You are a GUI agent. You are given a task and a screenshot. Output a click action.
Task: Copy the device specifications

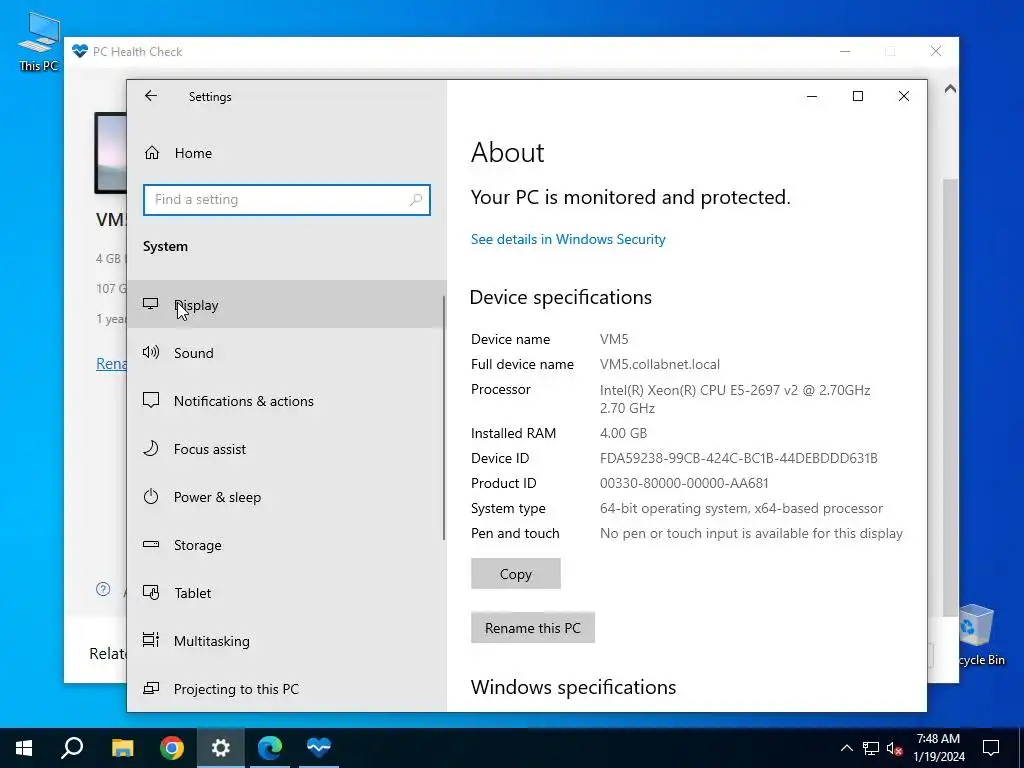tap(515, 573)
